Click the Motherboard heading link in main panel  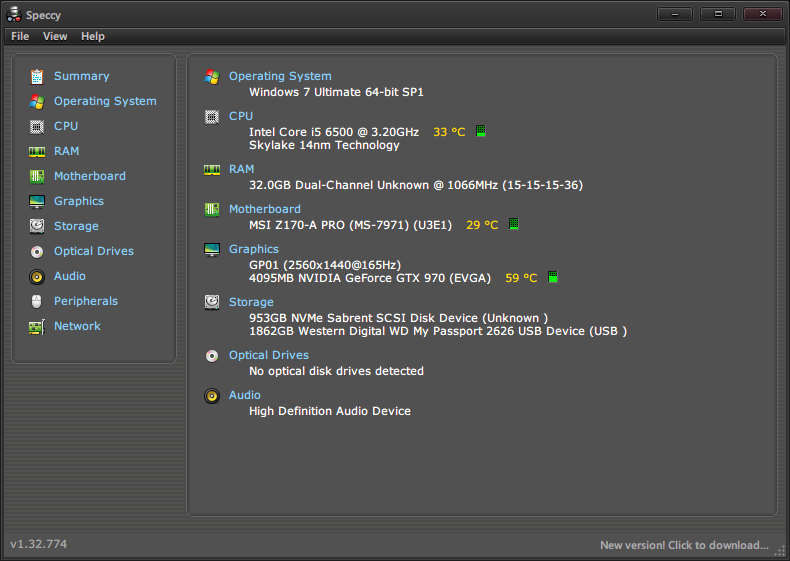(265, 209)
